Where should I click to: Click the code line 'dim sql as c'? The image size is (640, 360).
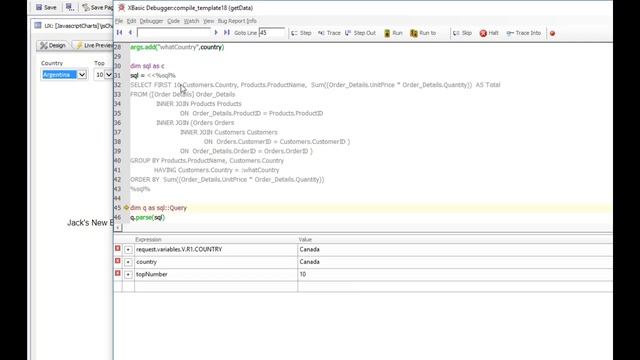click(147, 66)
